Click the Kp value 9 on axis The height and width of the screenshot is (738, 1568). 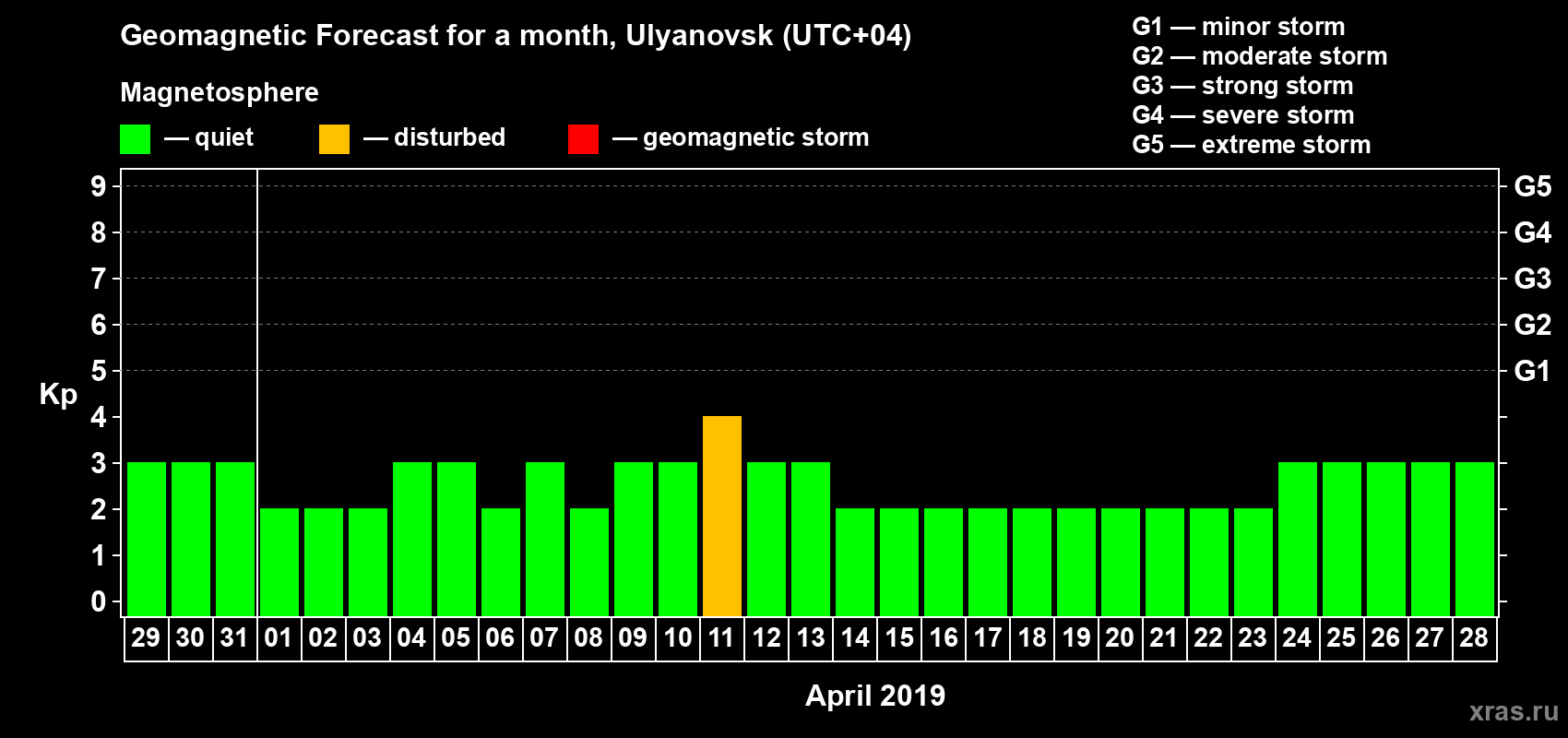coord(99,186)
